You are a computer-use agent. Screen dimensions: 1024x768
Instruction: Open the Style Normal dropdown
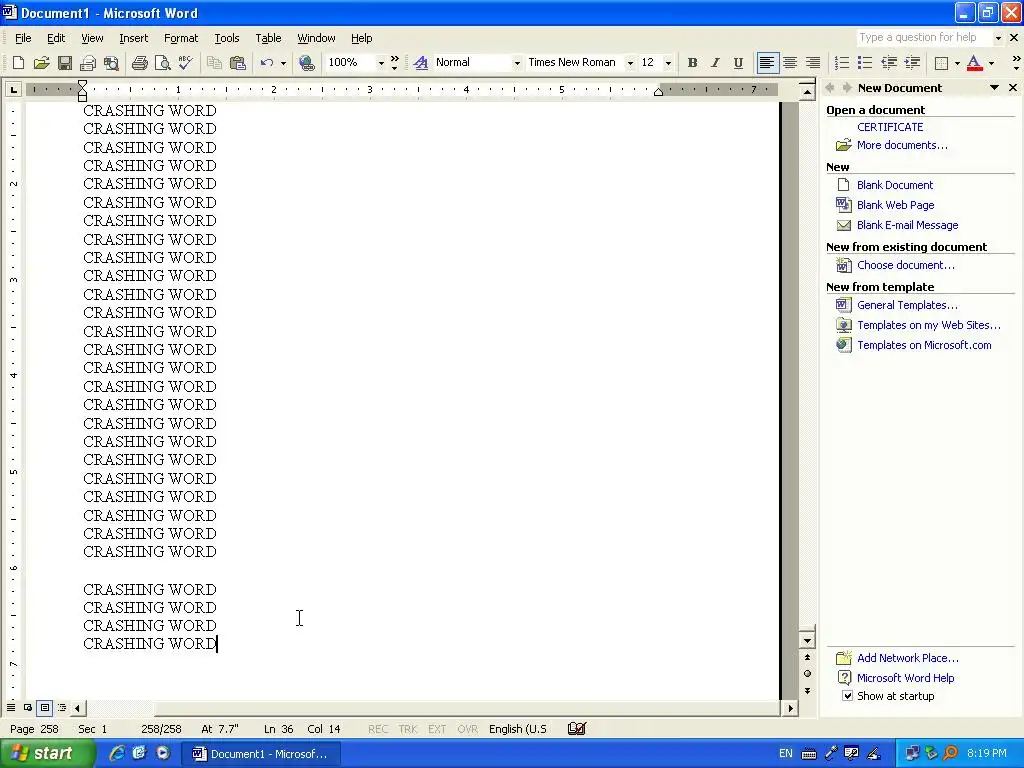pos(517,63)
